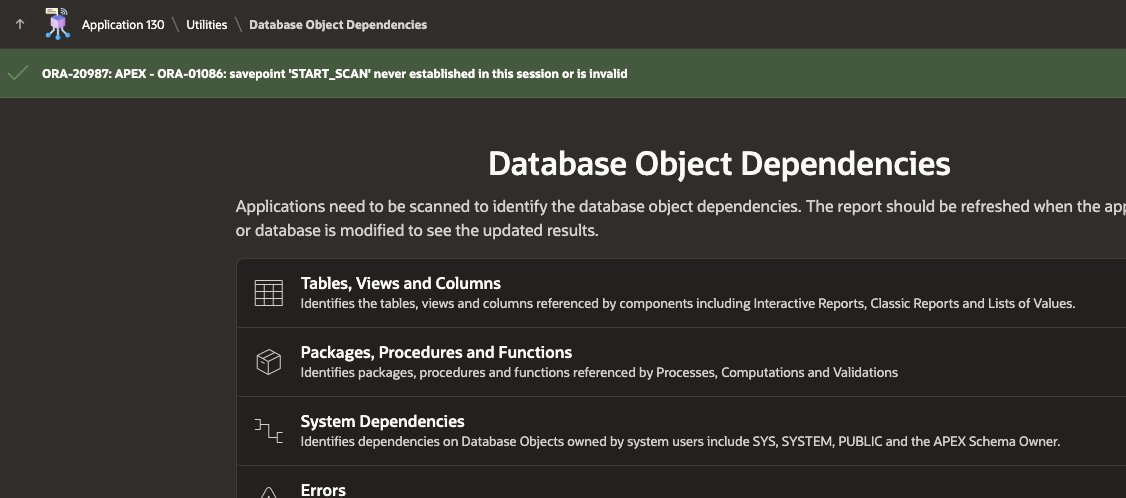Click the Tables, Views description about Interactive Reports
The height and width of the screenshot is (498, 1126).
pyautogui.click(x=687, y=303)
